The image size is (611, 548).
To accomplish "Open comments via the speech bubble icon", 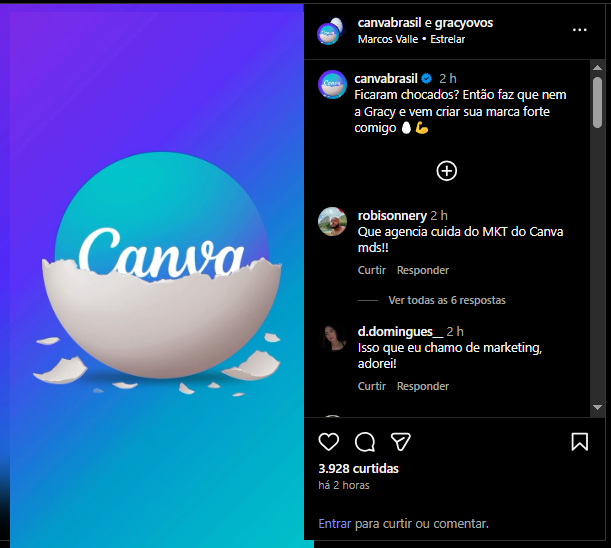I will (x=365, y=442).
